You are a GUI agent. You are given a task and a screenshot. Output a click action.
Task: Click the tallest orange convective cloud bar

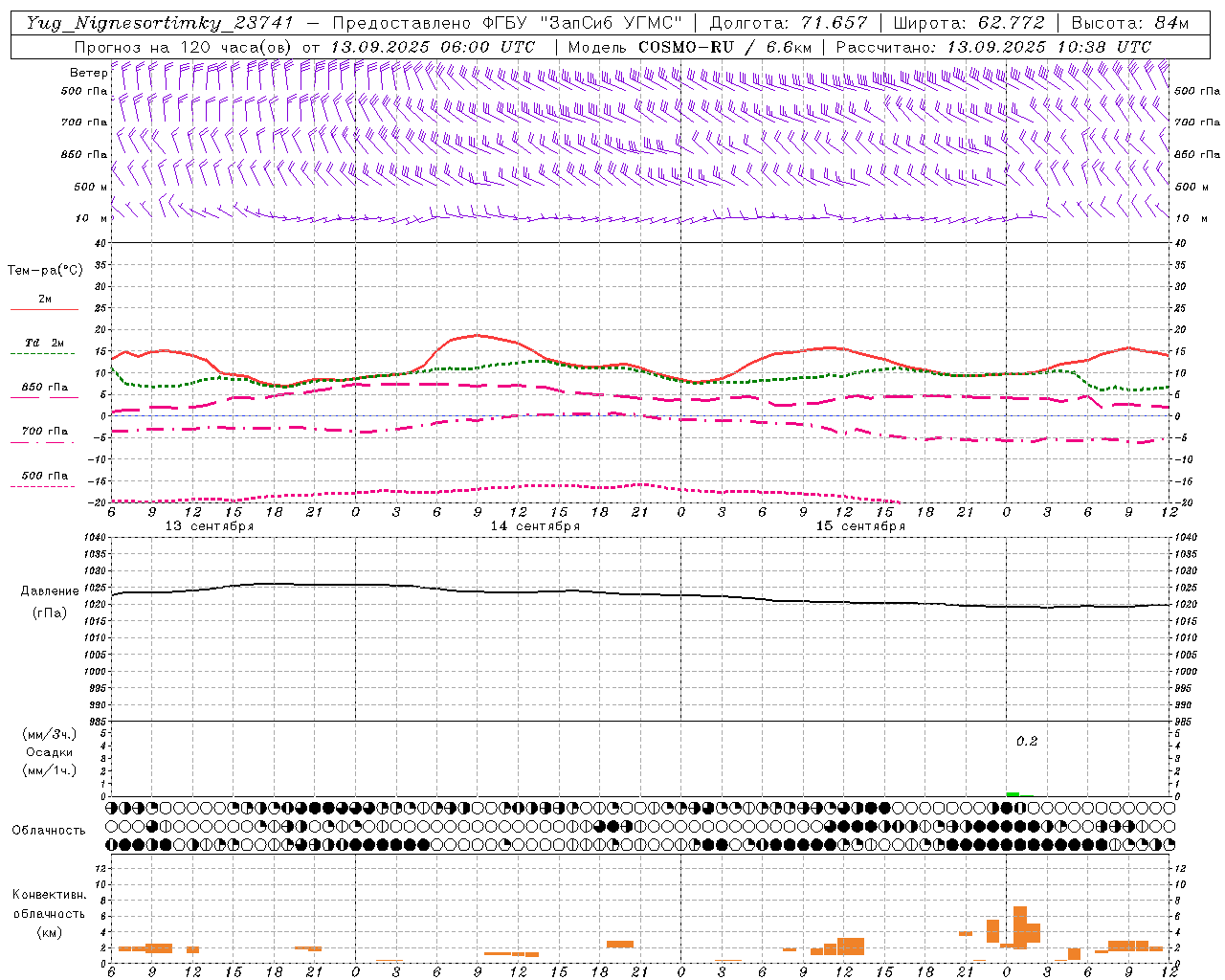click(x=1020, y=927)
